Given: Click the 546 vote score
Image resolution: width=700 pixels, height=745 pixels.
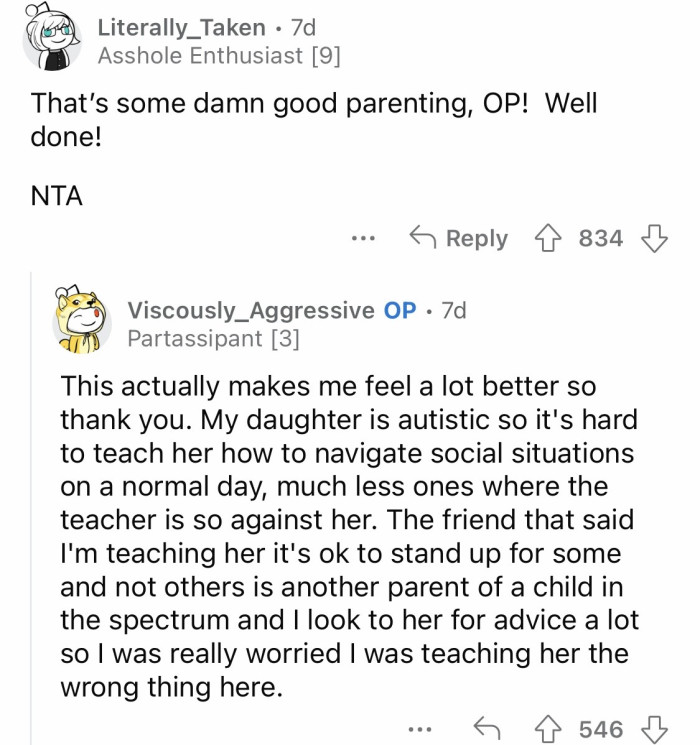Looking at the screenshot, I should pyautogui.click(x=601, y=729).
